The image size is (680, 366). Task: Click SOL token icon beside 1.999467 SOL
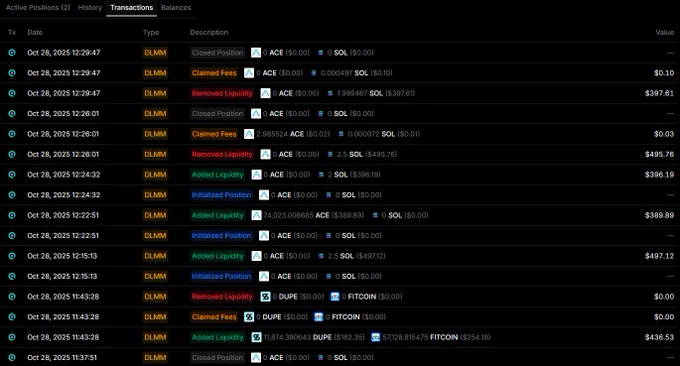point(330,93)
